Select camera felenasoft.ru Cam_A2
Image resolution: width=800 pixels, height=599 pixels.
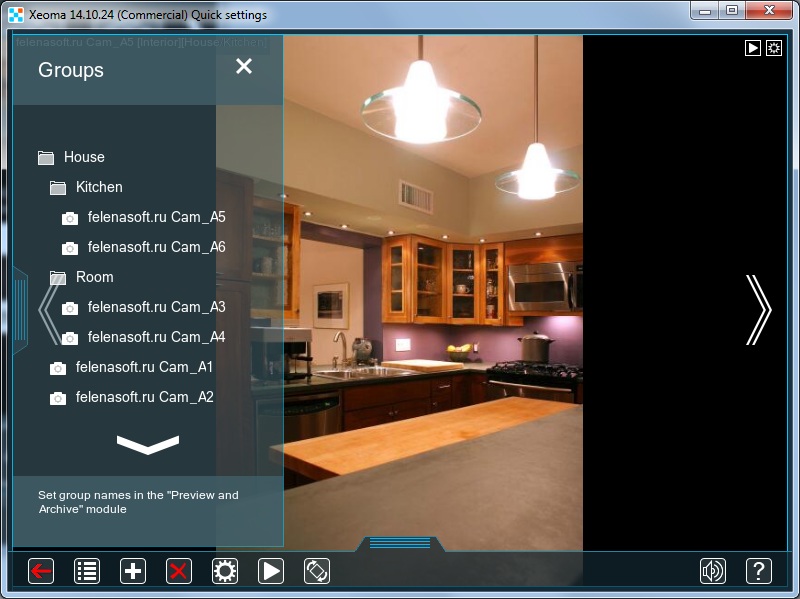tap(131, 397)
